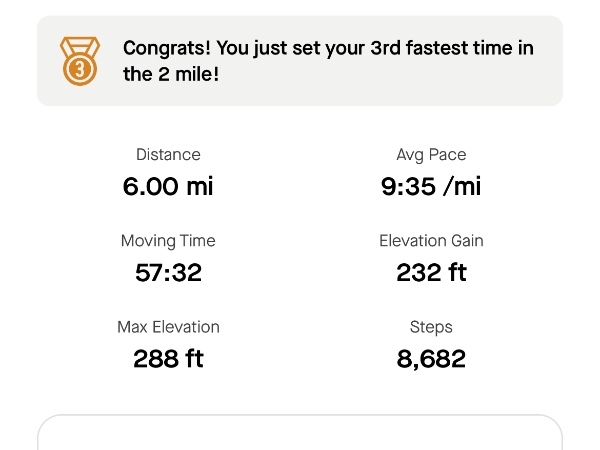Click the number 3 inside the medal
The width and height of the screenshot is (600, 450).
(80, 70)
